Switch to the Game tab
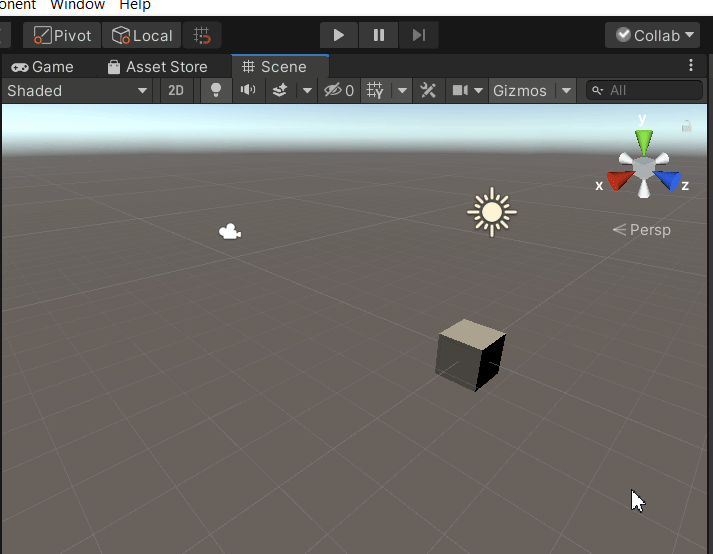 (43, 67)
